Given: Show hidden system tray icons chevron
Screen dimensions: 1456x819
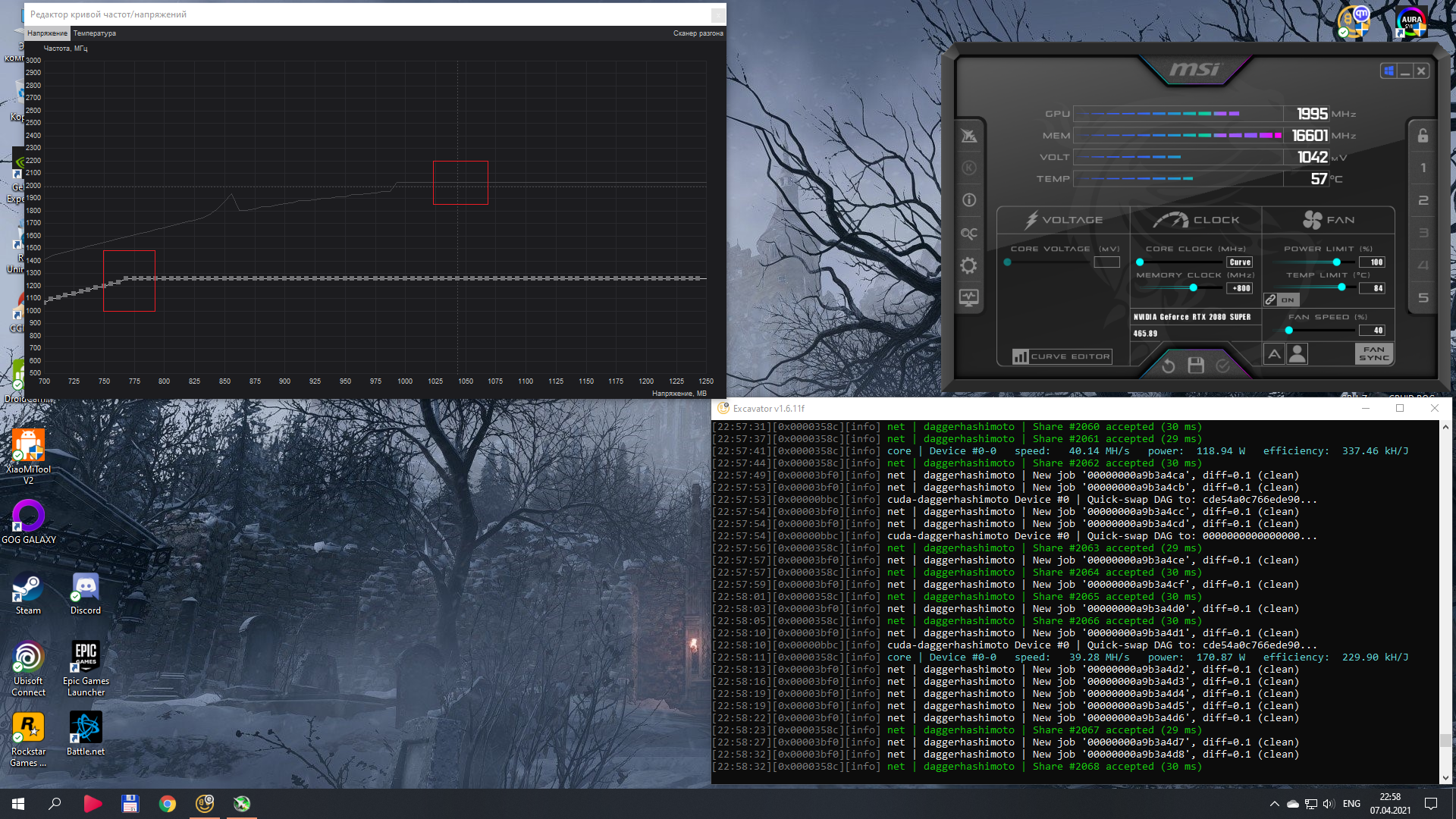Looking at the screenshot, I should 1274,804.
